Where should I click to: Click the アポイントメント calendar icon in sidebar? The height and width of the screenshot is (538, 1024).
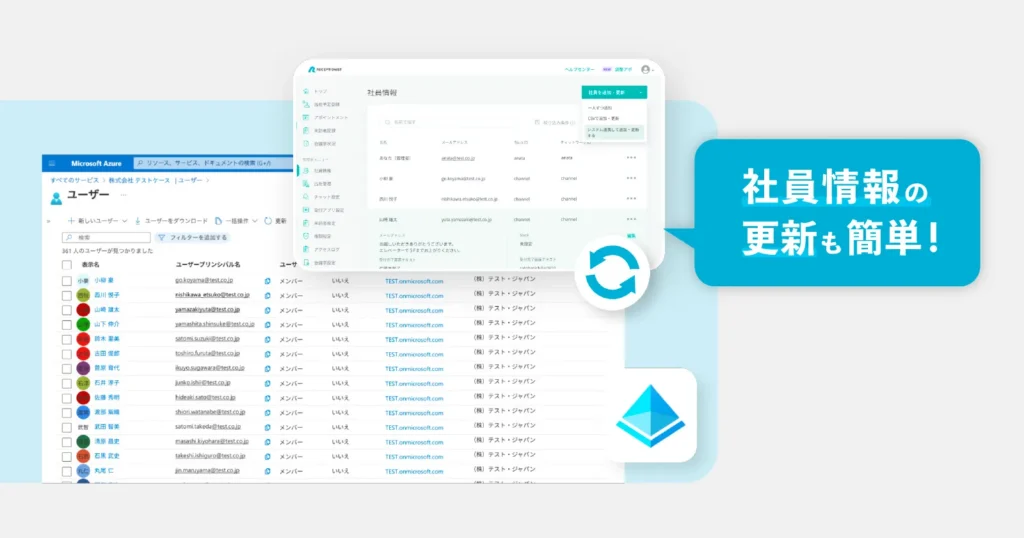(x=306, y=118)
